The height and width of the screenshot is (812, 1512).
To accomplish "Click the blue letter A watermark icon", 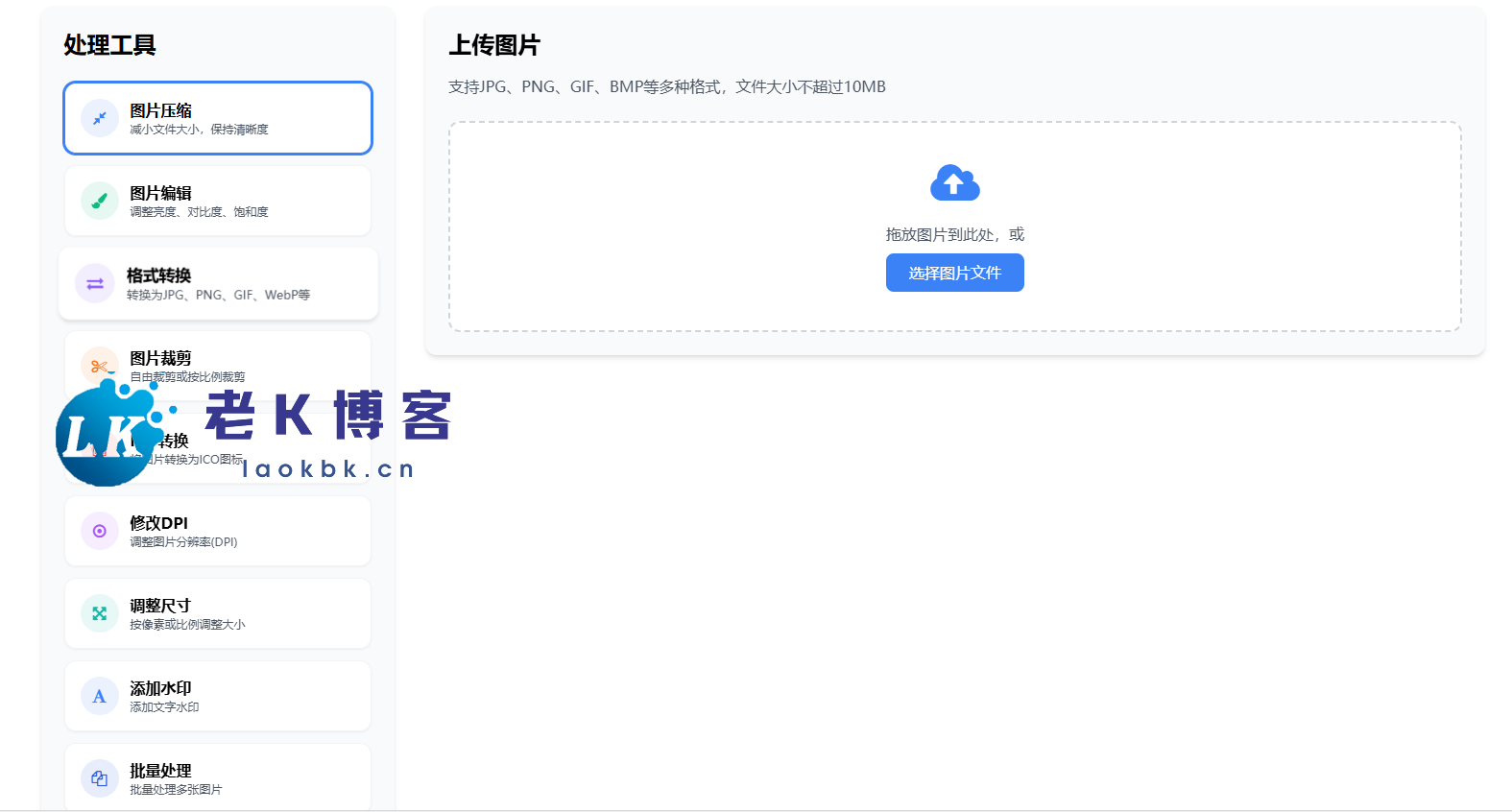I will 100,696.
